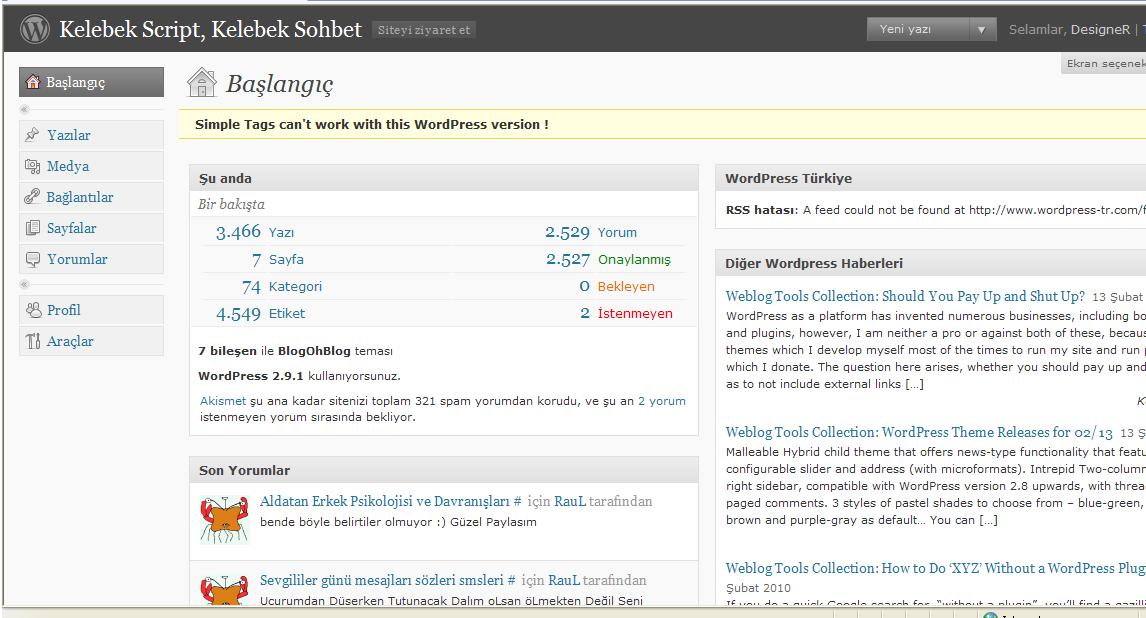Click the lower sidebar collapse separator arrow

(x=24, y=284)
